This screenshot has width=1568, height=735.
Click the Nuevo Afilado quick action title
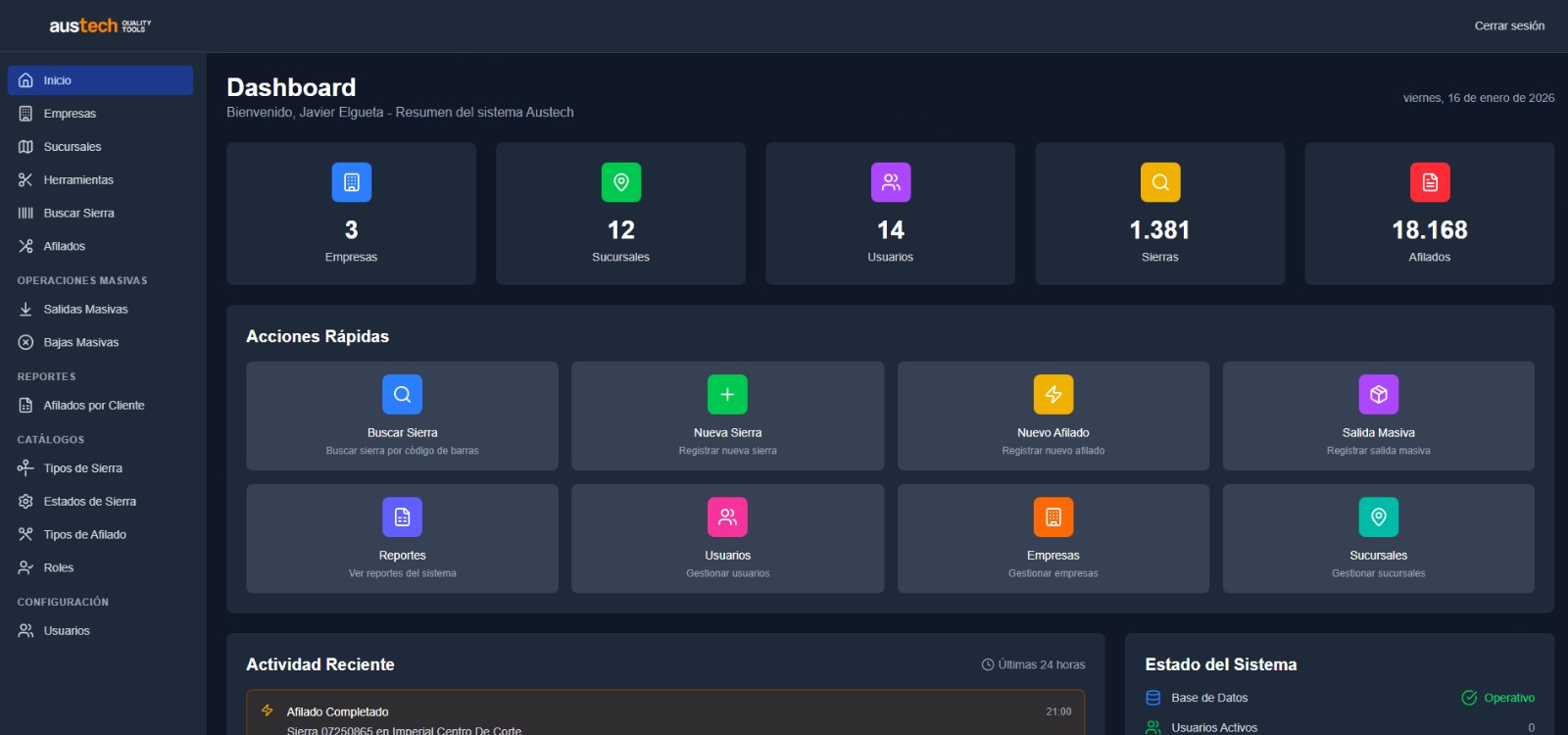tap(1053, 433)
